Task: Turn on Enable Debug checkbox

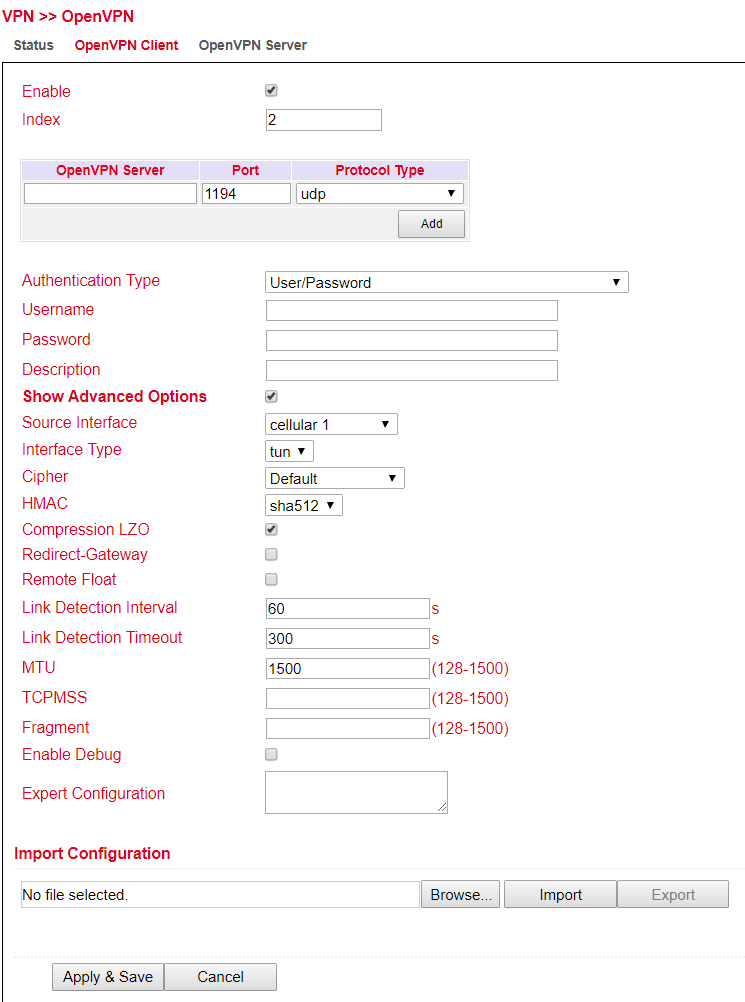Action: 271,754
